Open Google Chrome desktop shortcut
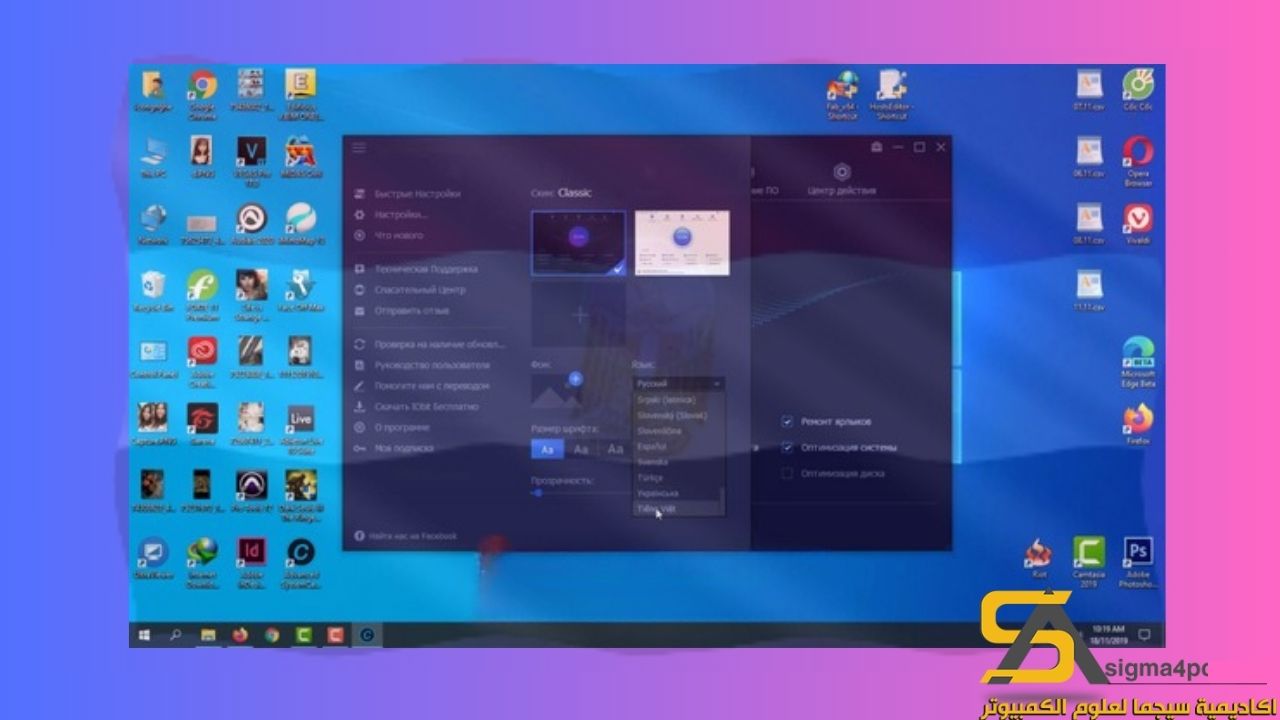Screen dimensions: 1280x720 [x=202, y=94]
